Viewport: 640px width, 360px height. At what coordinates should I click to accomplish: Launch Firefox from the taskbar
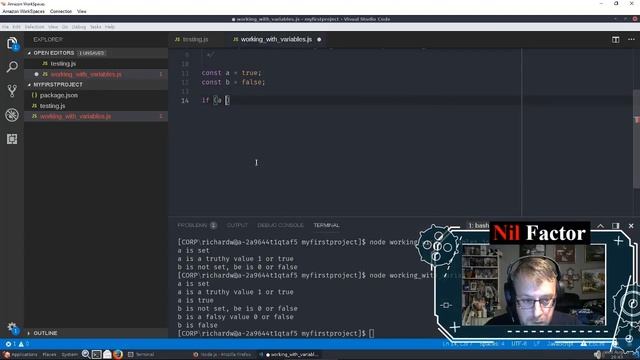click(x=118, y=354)
